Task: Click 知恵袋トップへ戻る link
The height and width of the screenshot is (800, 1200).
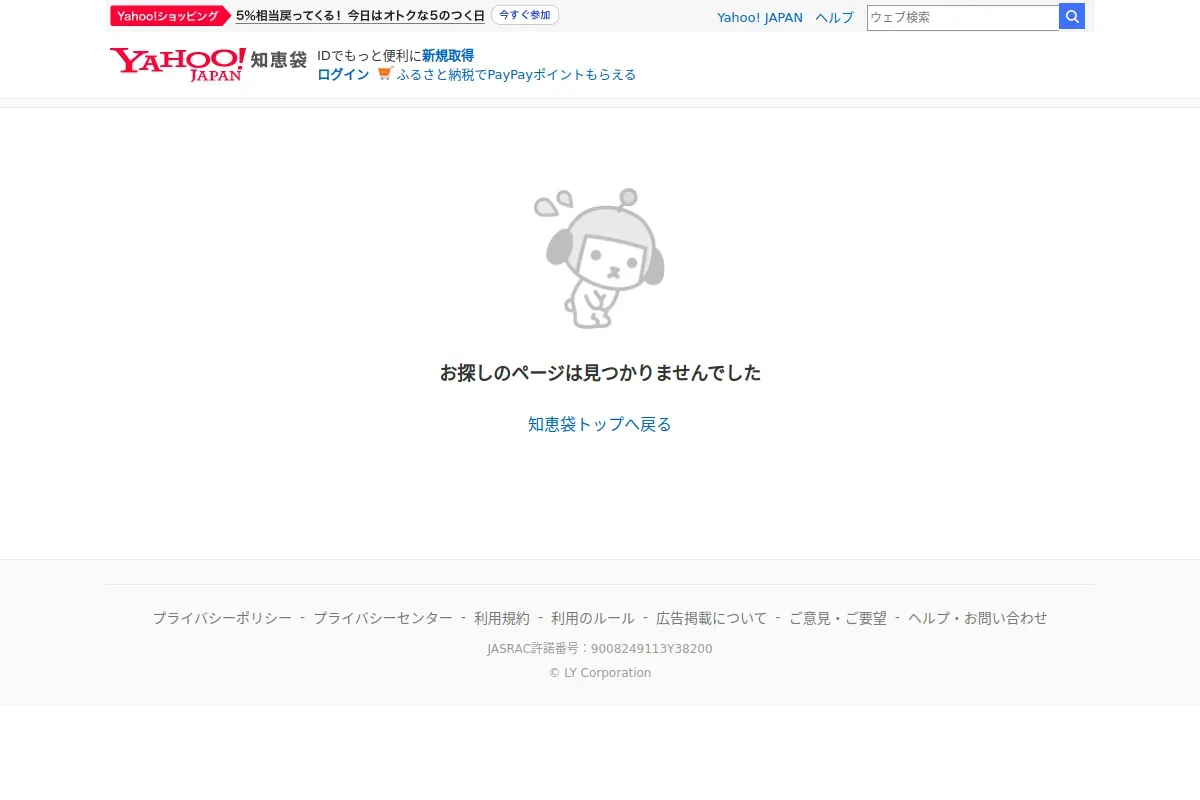Action: point(600,424)
